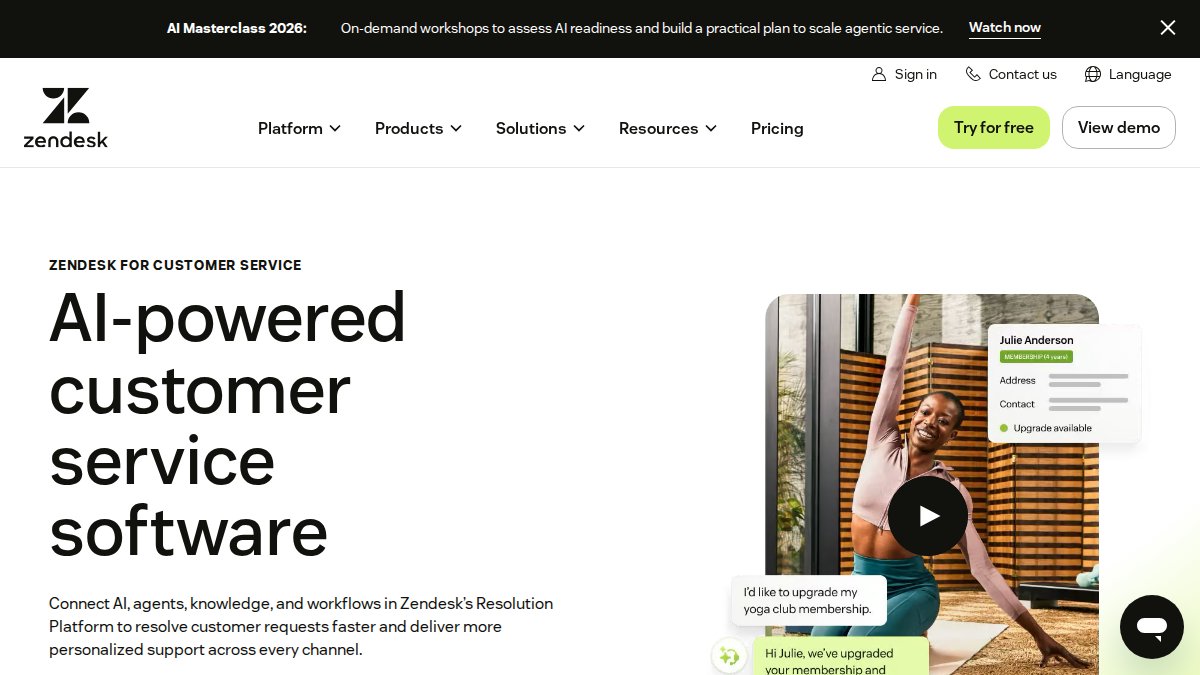
Task: Click the Zendesk logo
Action: (x=66, y=118)
